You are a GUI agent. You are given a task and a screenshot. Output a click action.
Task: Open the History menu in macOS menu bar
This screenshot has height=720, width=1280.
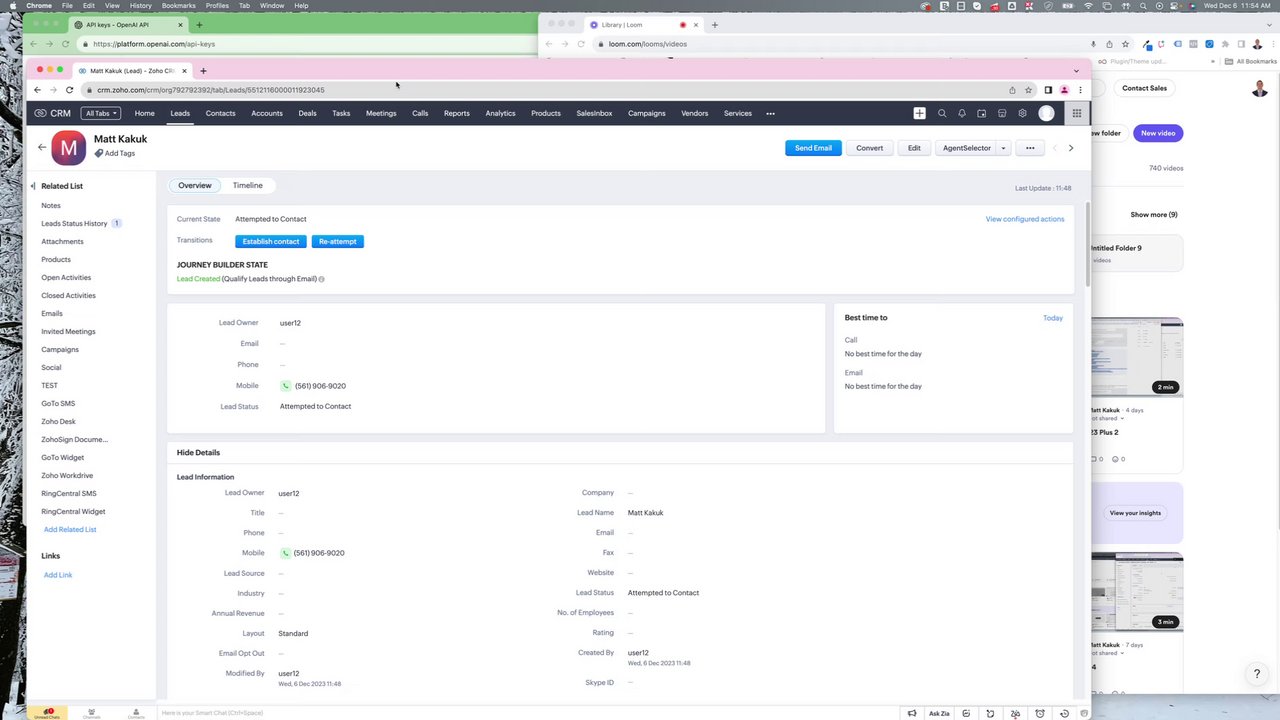coord(140,5)
